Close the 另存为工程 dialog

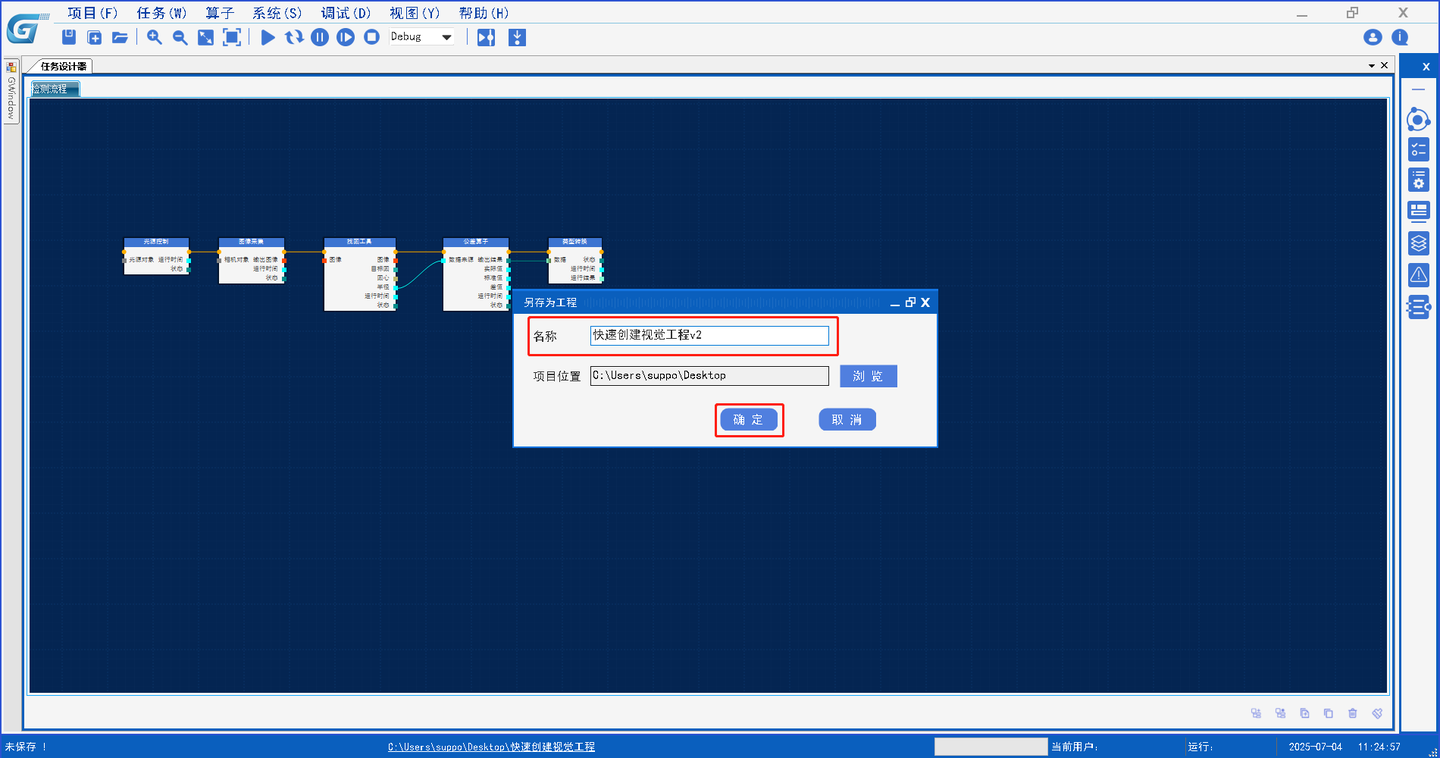pyautogui.click(x=925, y=302)
